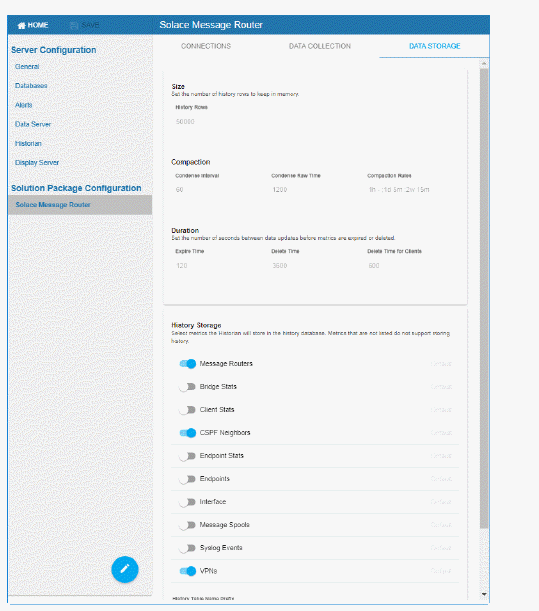Image resolution: width=539 pixels, height=611 pixels.
Task: Click the Solace Message Router page title
Action: 211,25
